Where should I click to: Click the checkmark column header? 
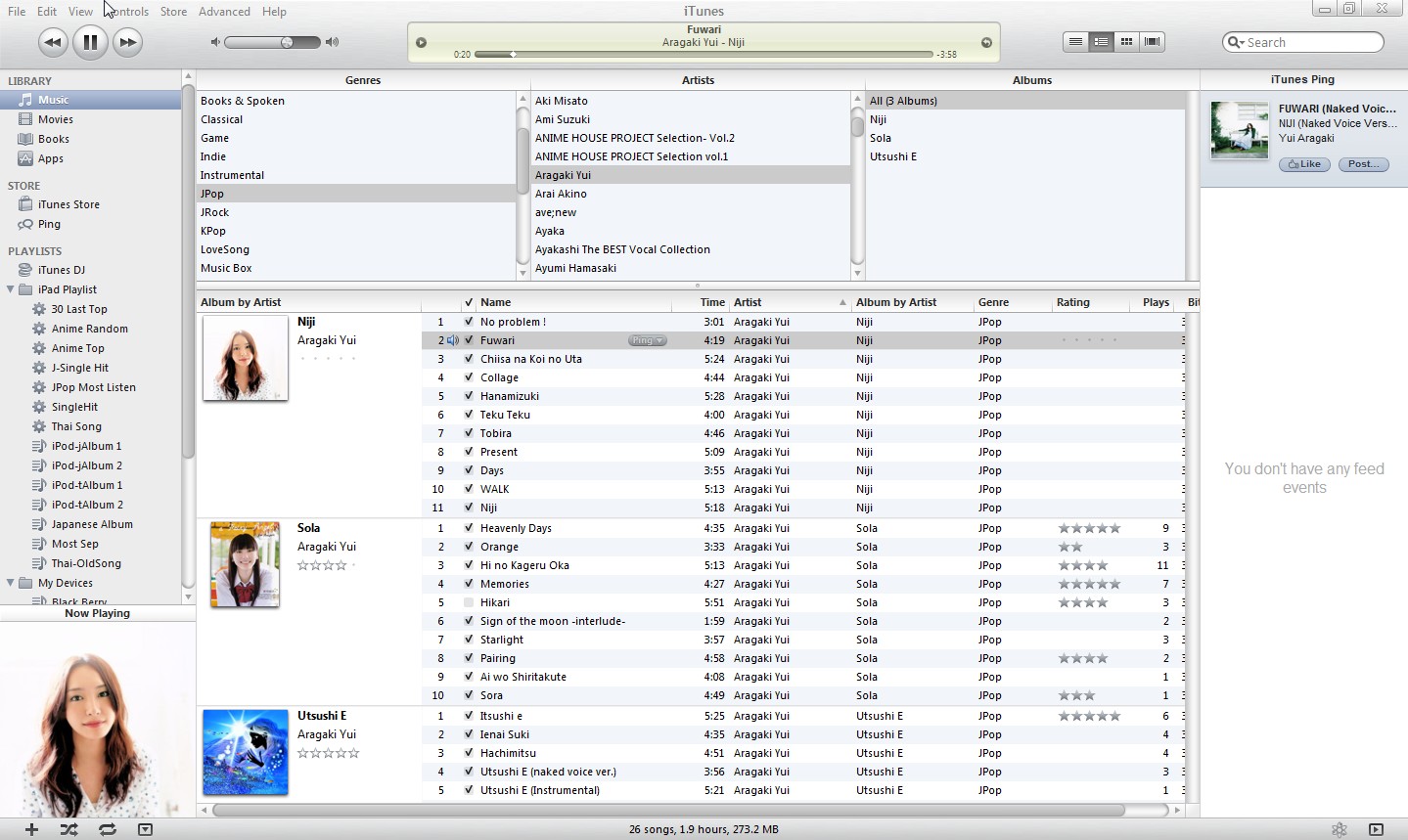click(x=469, y=302)
